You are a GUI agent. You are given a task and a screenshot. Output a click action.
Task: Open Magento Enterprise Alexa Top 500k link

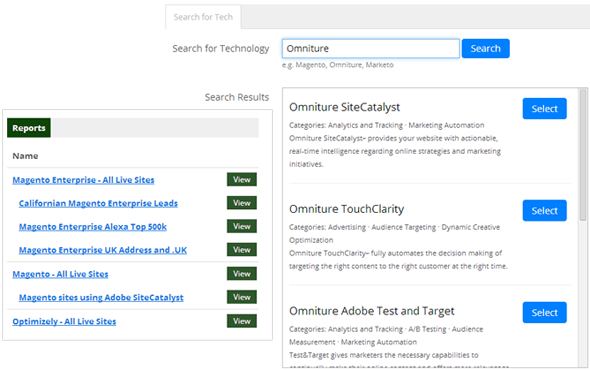[93, 227]
